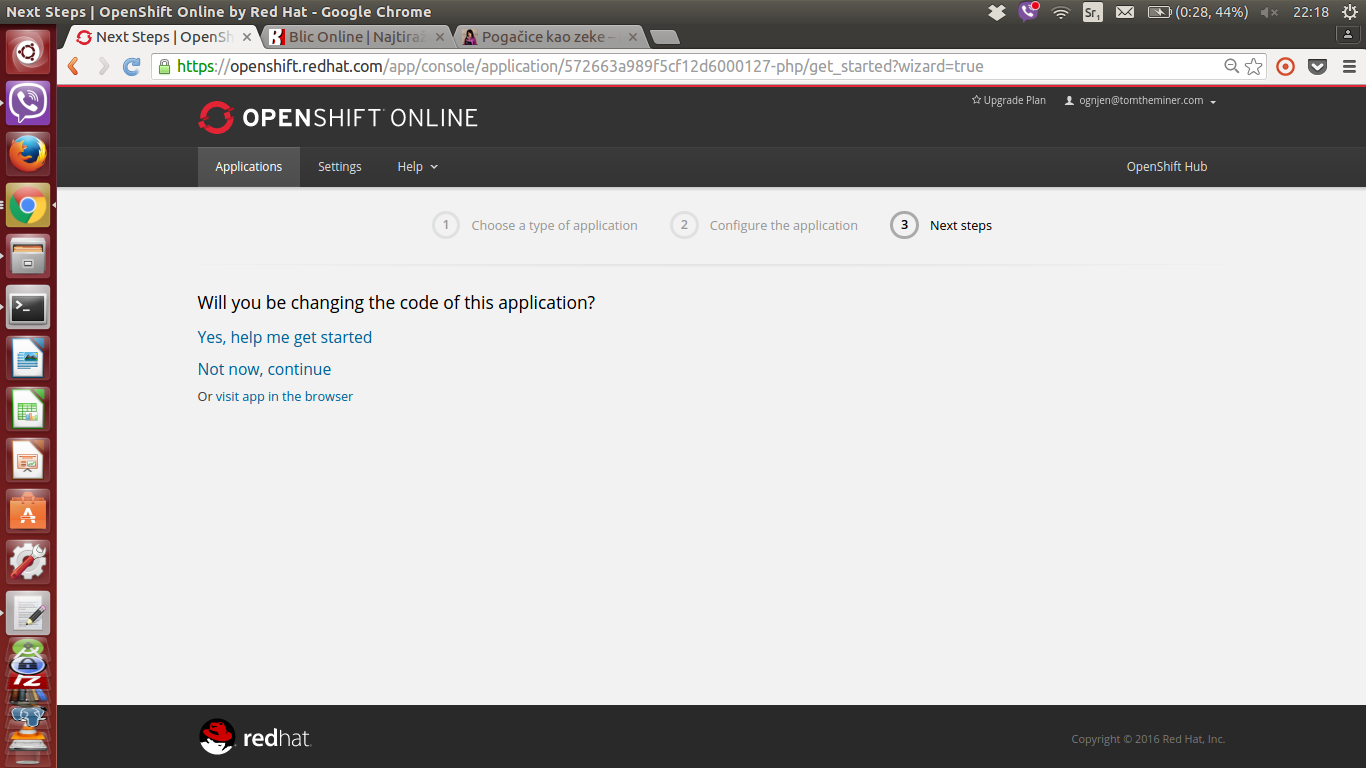Image resolution: width=1366 pixels, height=768 pixels.
Task: Open the Wi-Fi network indicator
Action: tap(1061, 12)
